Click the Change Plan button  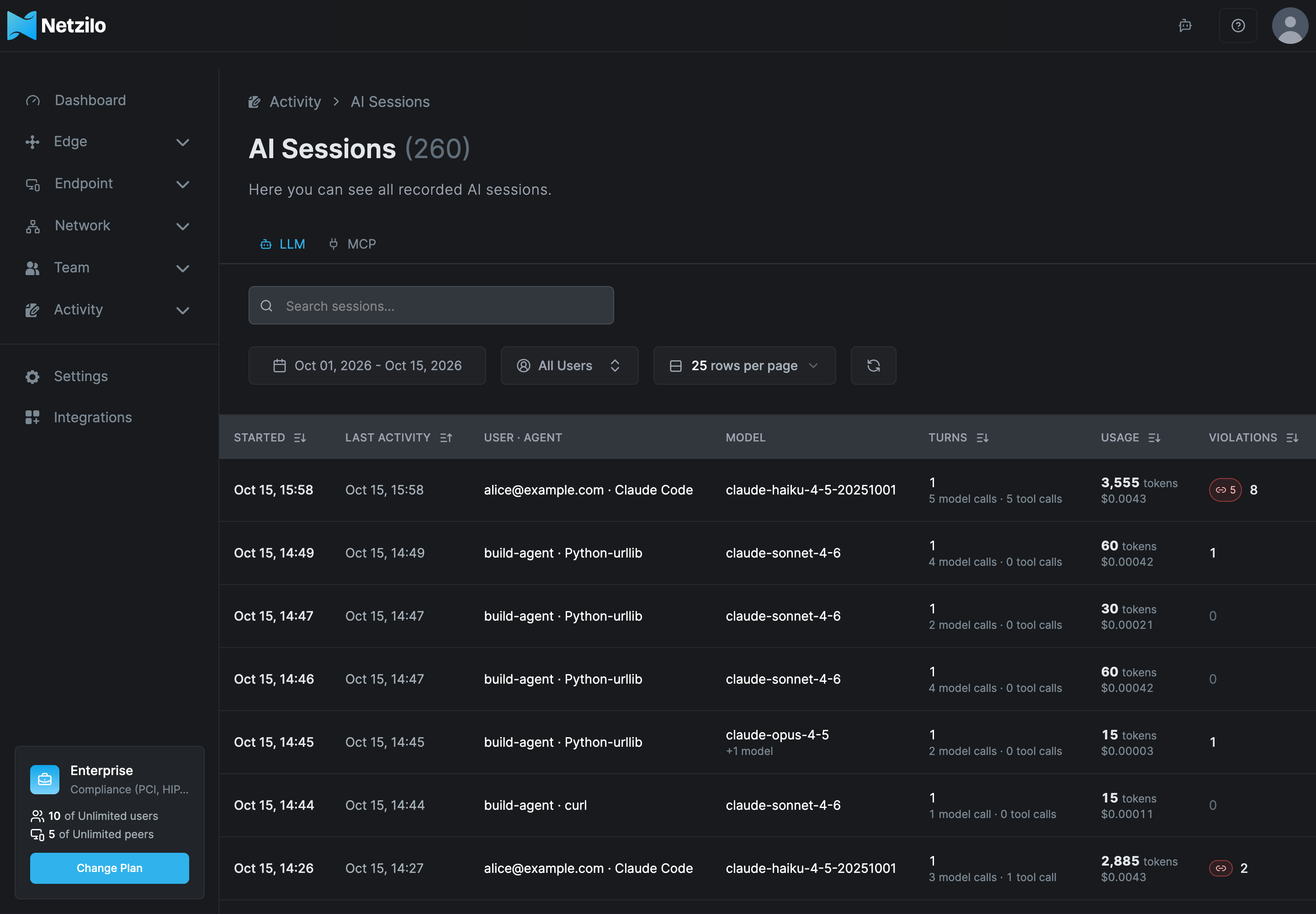[109, 868]
